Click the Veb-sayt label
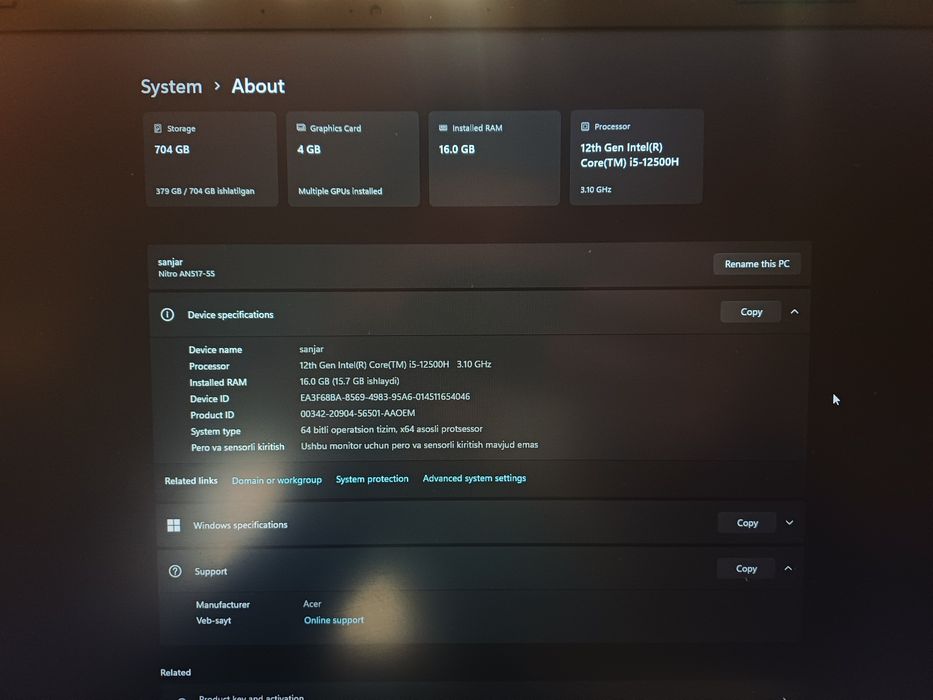The image size is (933, 700). click(214, 620)
